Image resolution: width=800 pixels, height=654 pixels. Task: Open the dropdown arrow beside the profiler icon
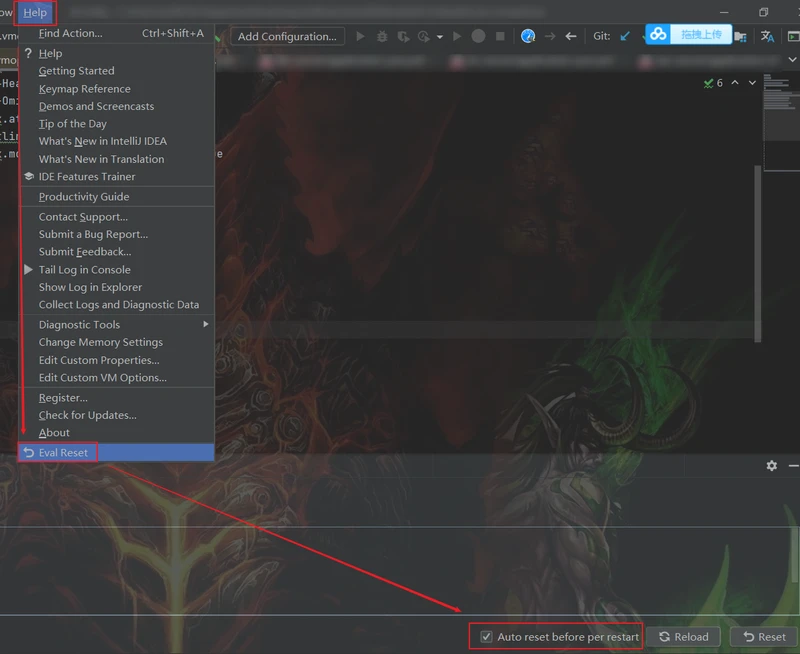tap(440, 37)
